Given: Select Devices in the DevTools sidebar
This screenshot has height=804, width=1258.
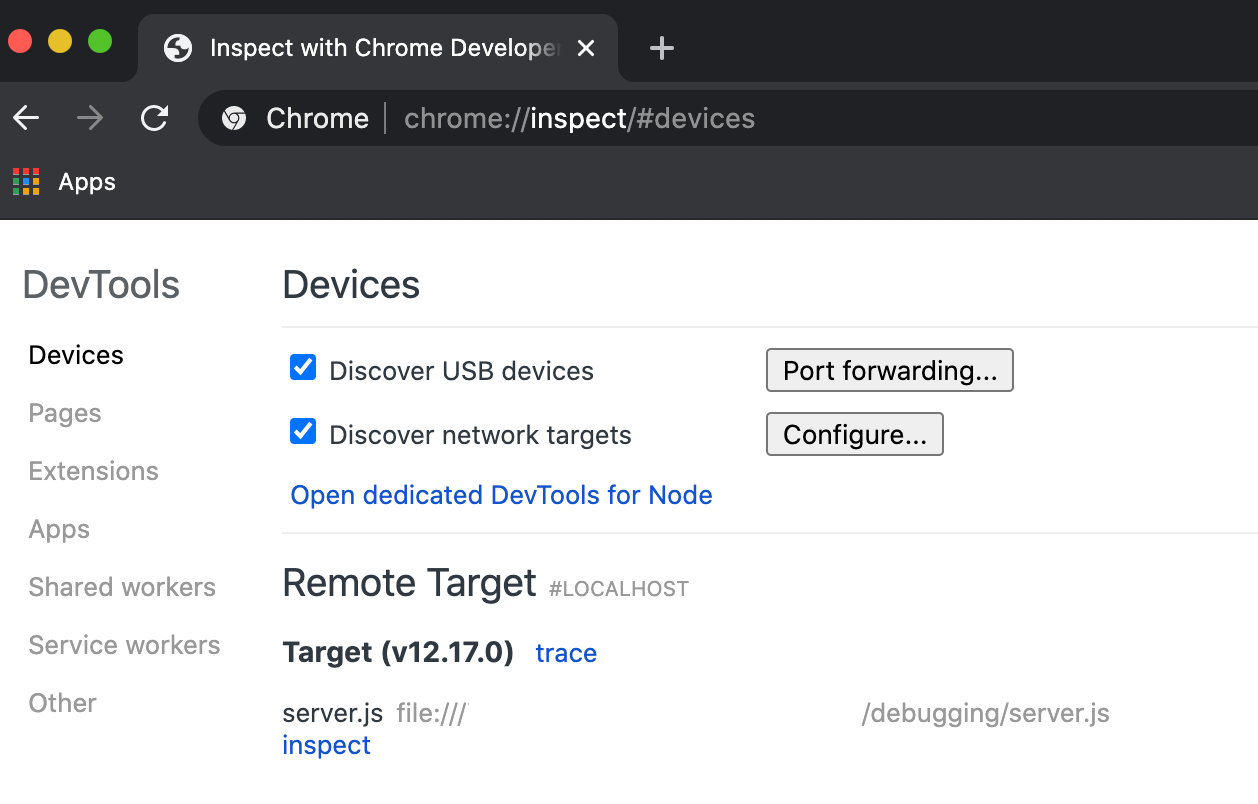Looking at the screenshot, I should click(76, 355).
